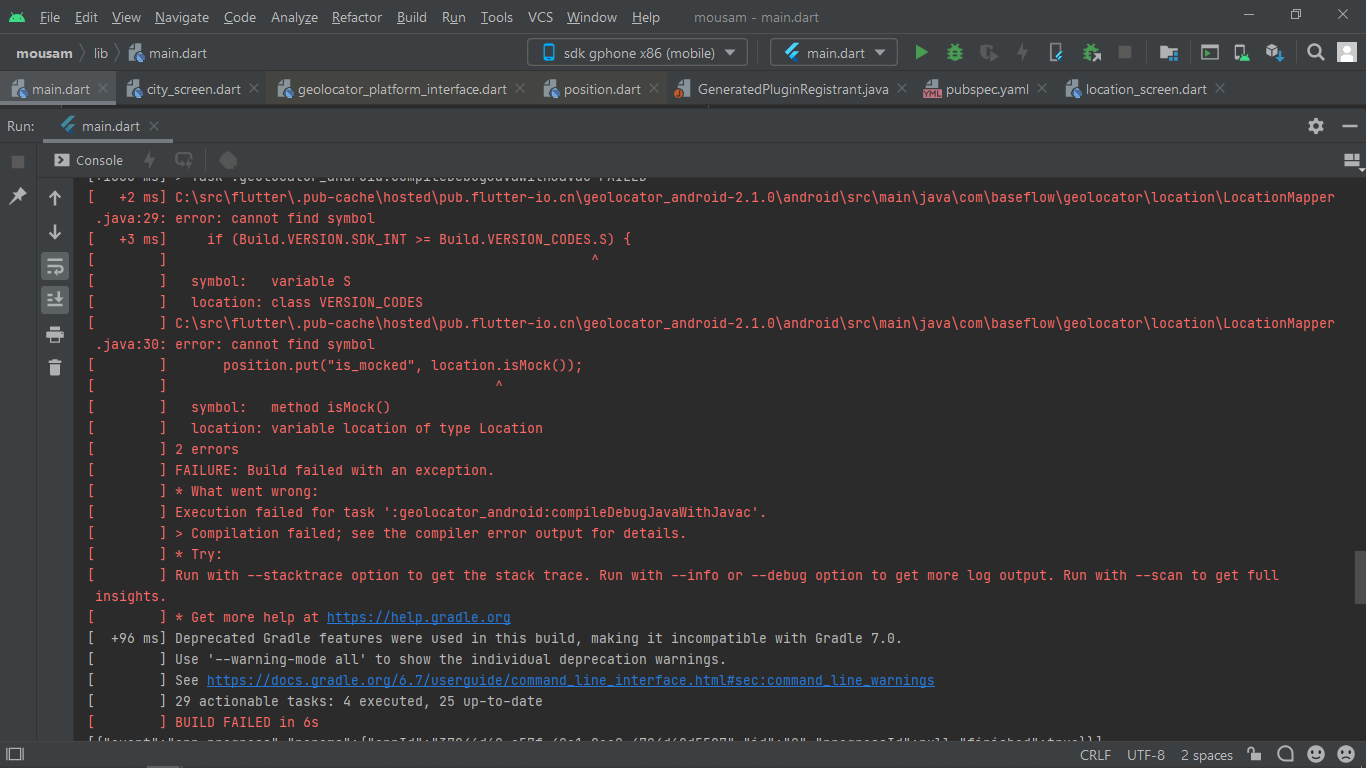Pin the Run tool window tab
The height and width of the screenshot is (768, 1366).
pyautogui.click(x=17, y=197)
